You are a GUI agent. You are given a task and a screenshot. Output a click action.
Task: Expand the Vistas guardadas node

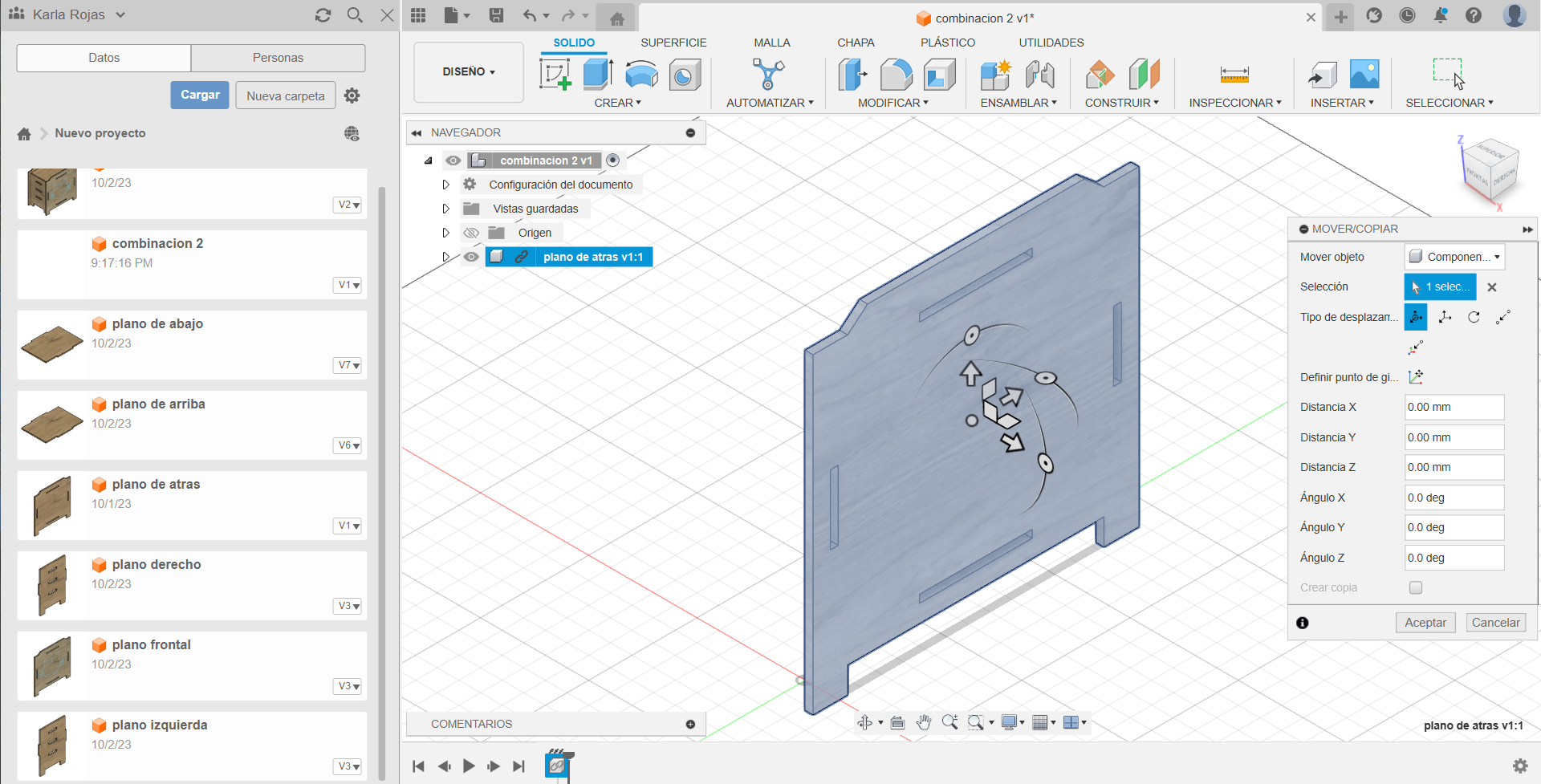[x=445, y=209]
